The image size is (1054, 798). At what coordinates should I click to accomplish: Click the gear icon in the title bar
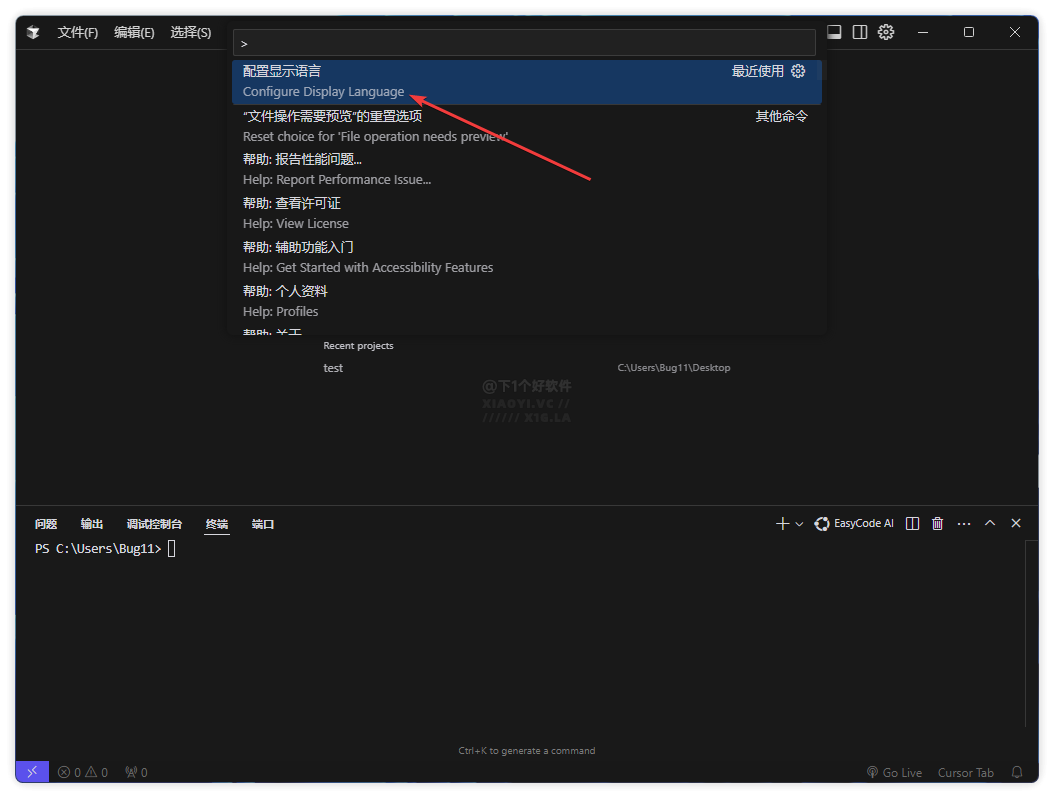(886, 32)
